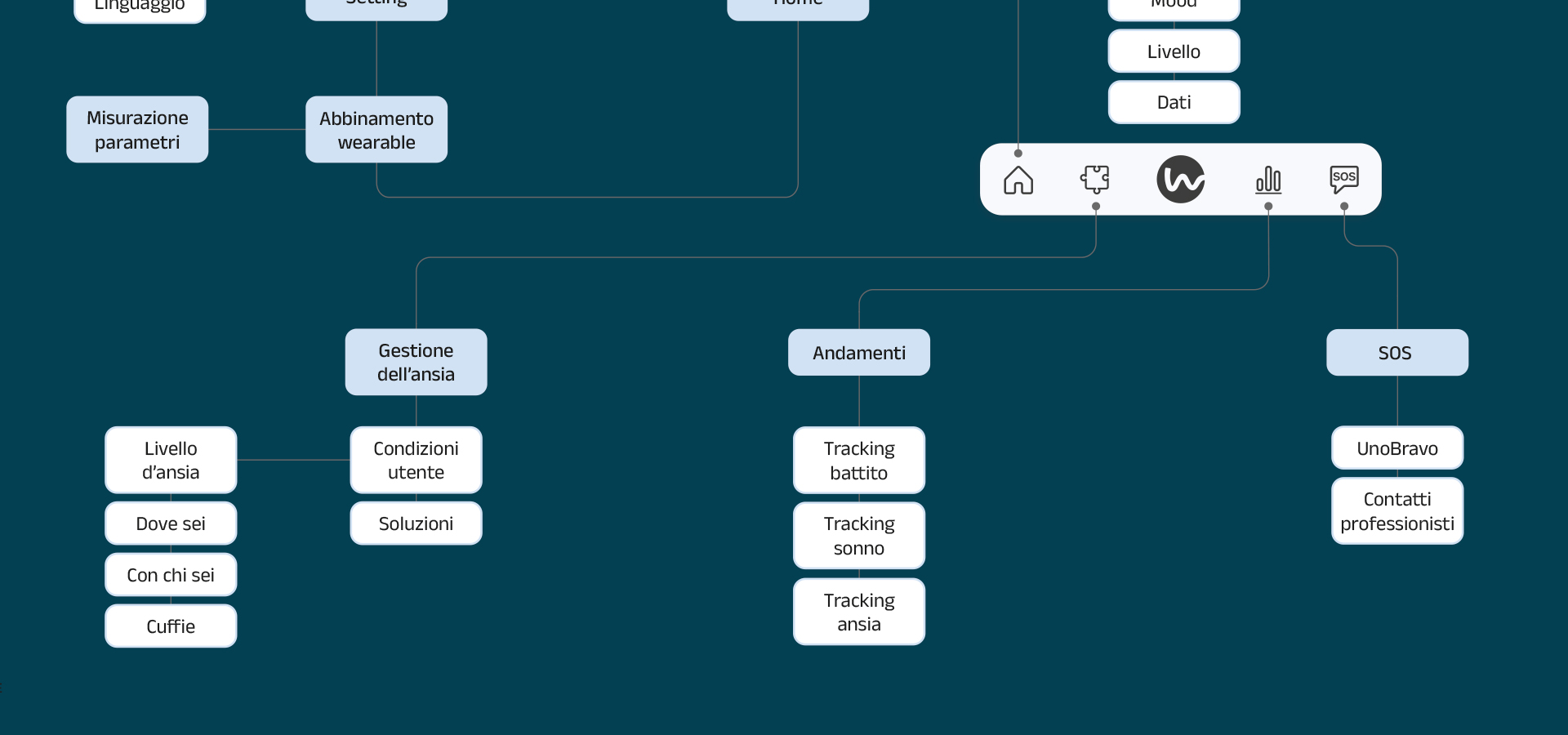Open the Abbinamento wearable node
The height and width of the screenshot is (735, 1568).
coord(376,130)
